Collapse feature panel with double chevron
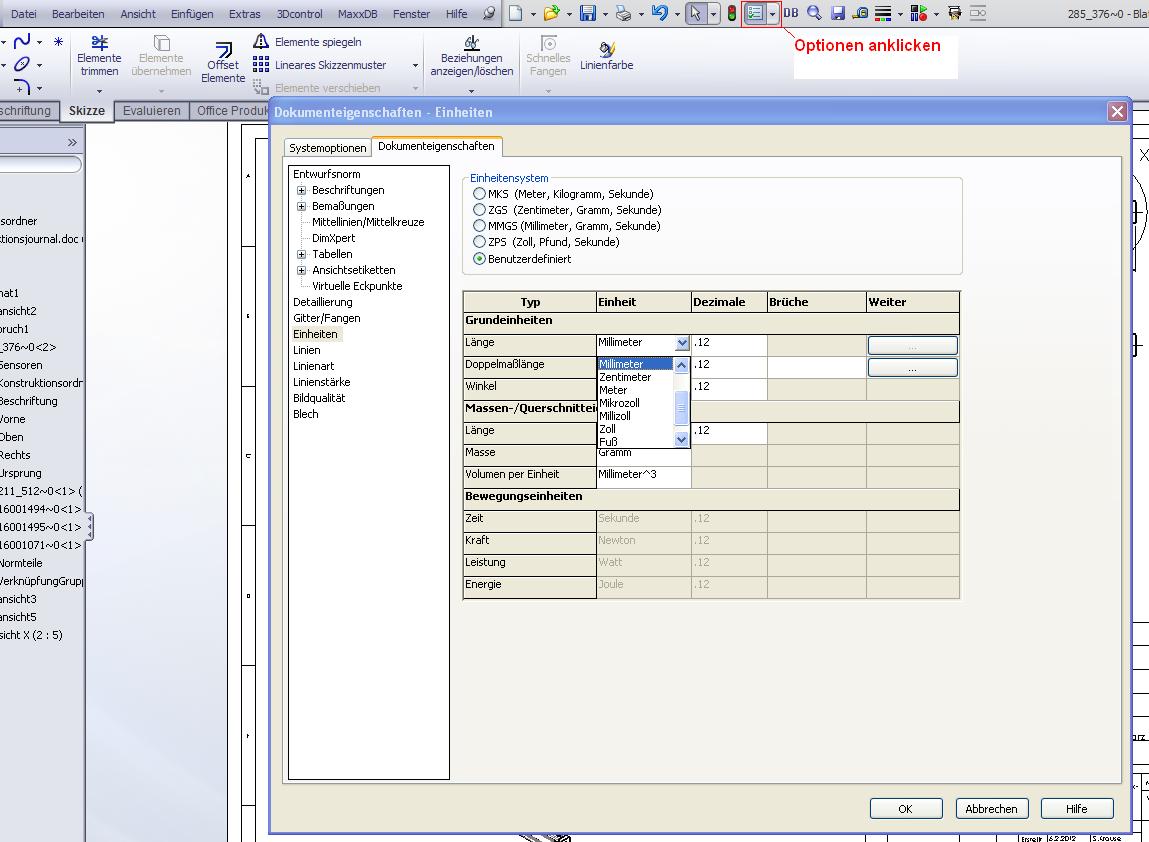The height and width of the screenshot is (842, 1149). 72,142
